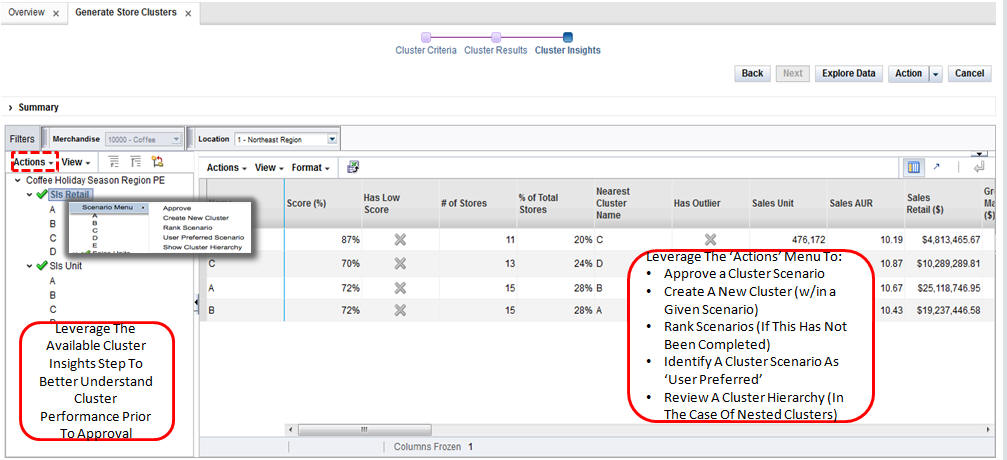Select the Sls Retail tree item

tap(71, 195)
